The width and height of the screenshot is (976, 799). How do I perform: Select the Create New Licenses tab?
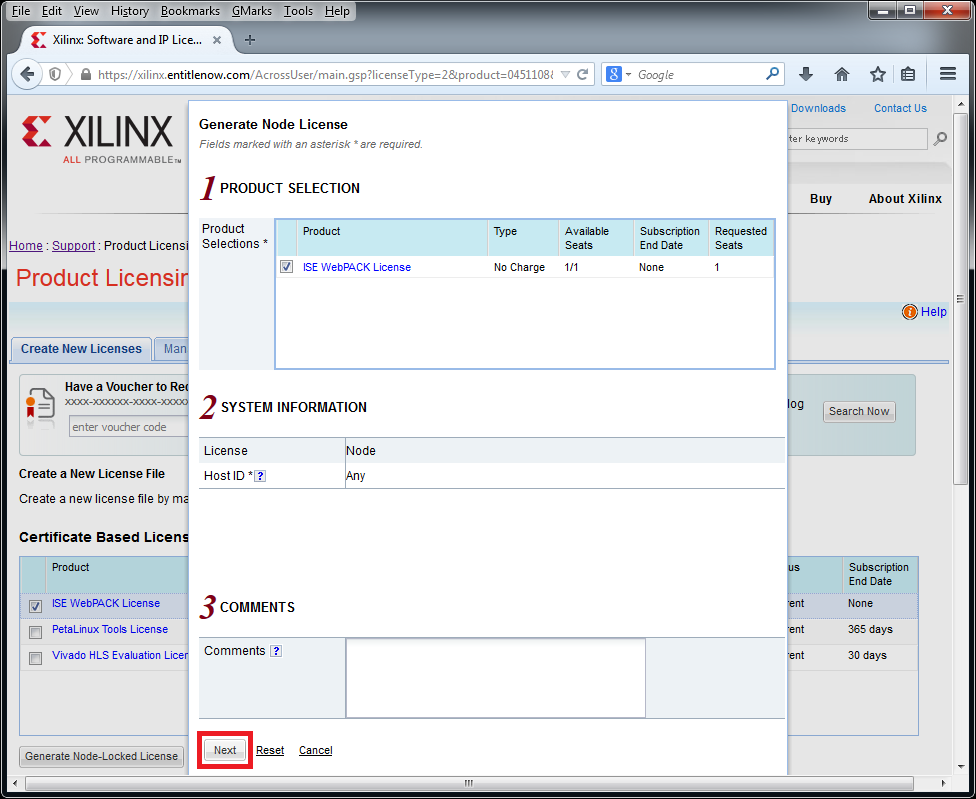coord(81,348)
